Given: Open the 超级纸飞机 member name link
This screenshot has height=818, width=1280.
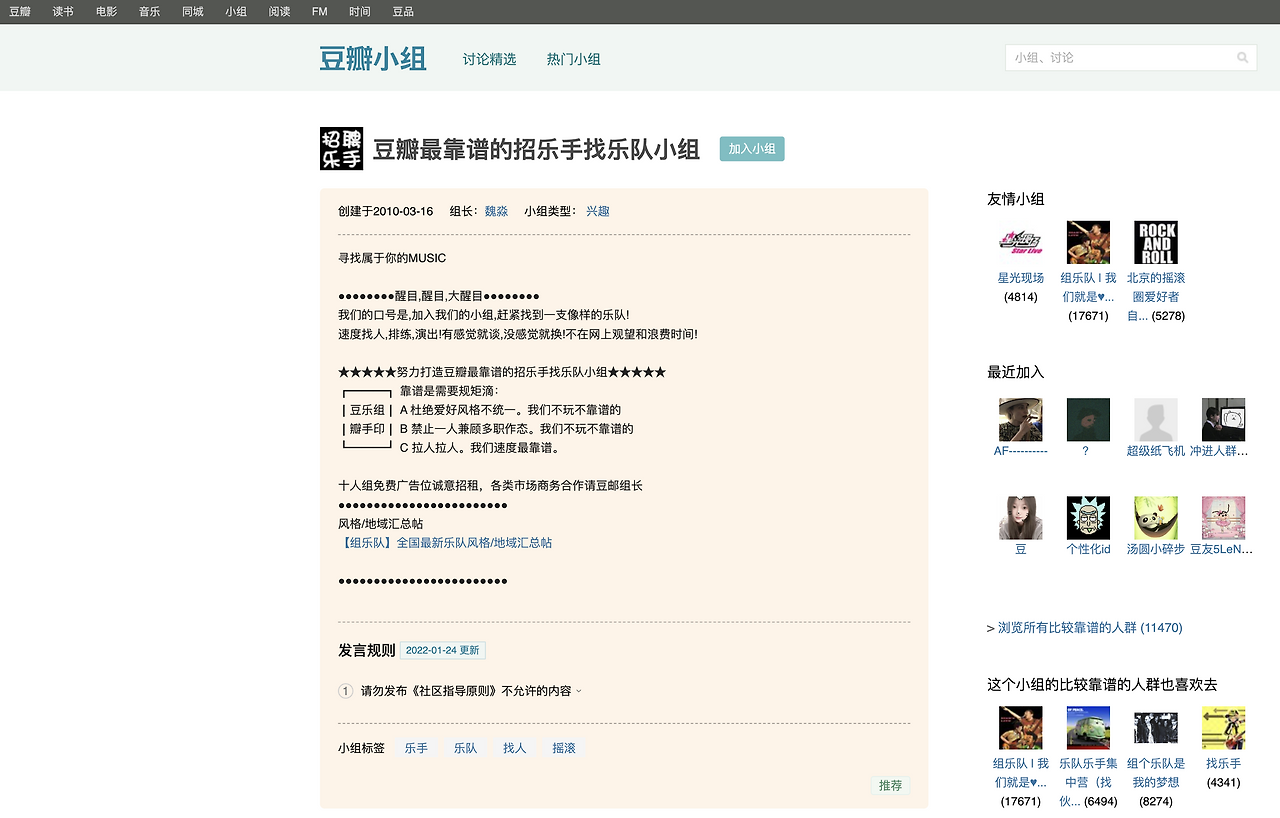Looking at the screenshot, I should click(1156, 451).
